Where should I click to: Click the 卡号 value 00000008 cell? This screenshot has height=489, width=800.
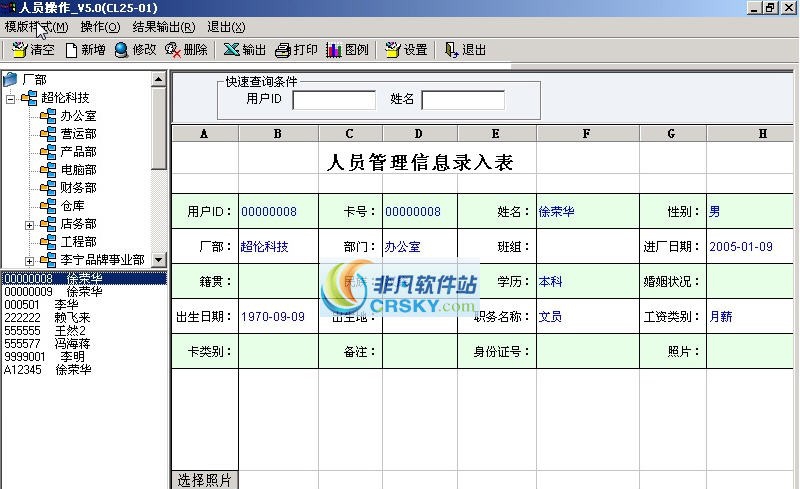[419, 211]
